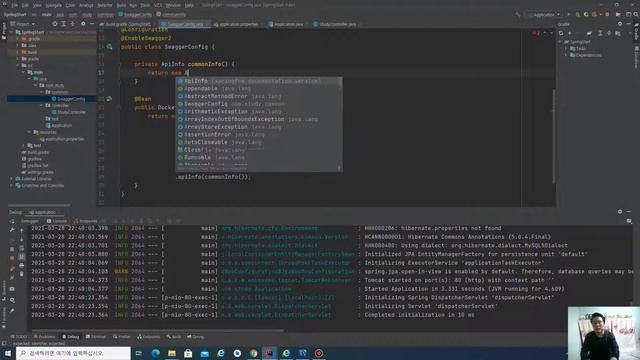
Task: Expand External Libraries node
Action: 12,179
